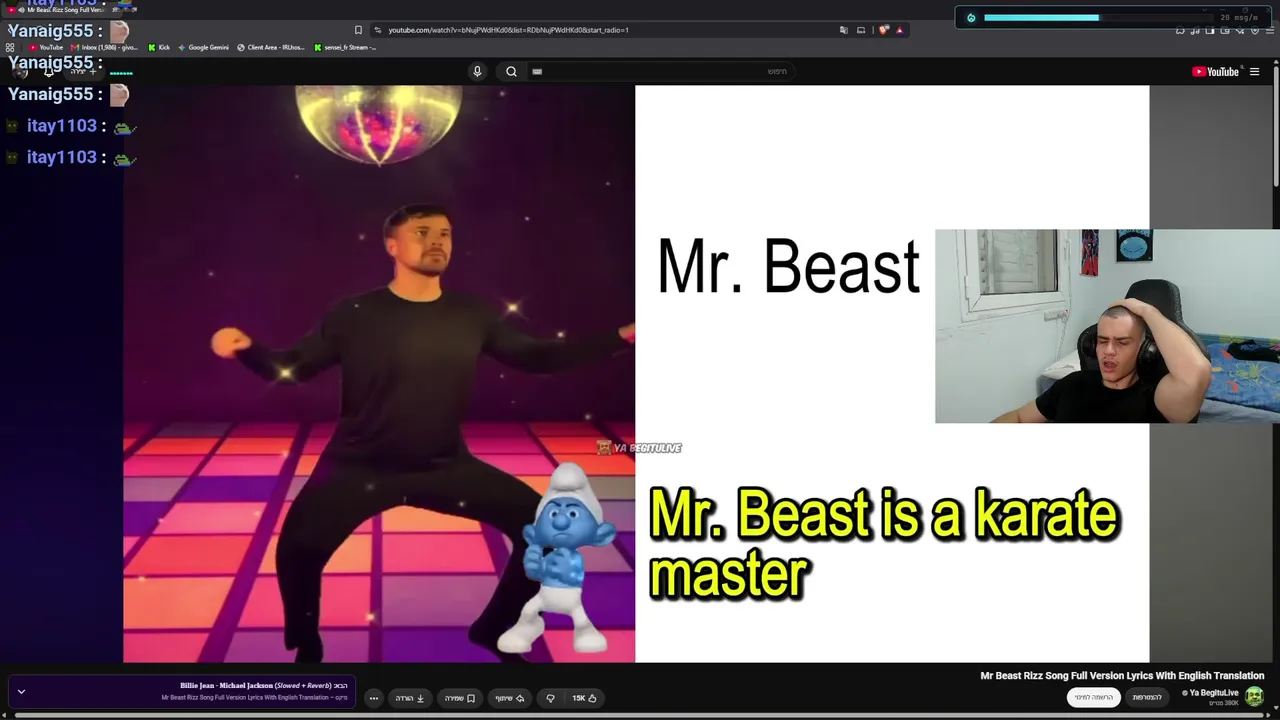Click the dislike thumbs-down button
Image resolution: width=1280 pixels, height=720 pixels.
coord(550,698)
